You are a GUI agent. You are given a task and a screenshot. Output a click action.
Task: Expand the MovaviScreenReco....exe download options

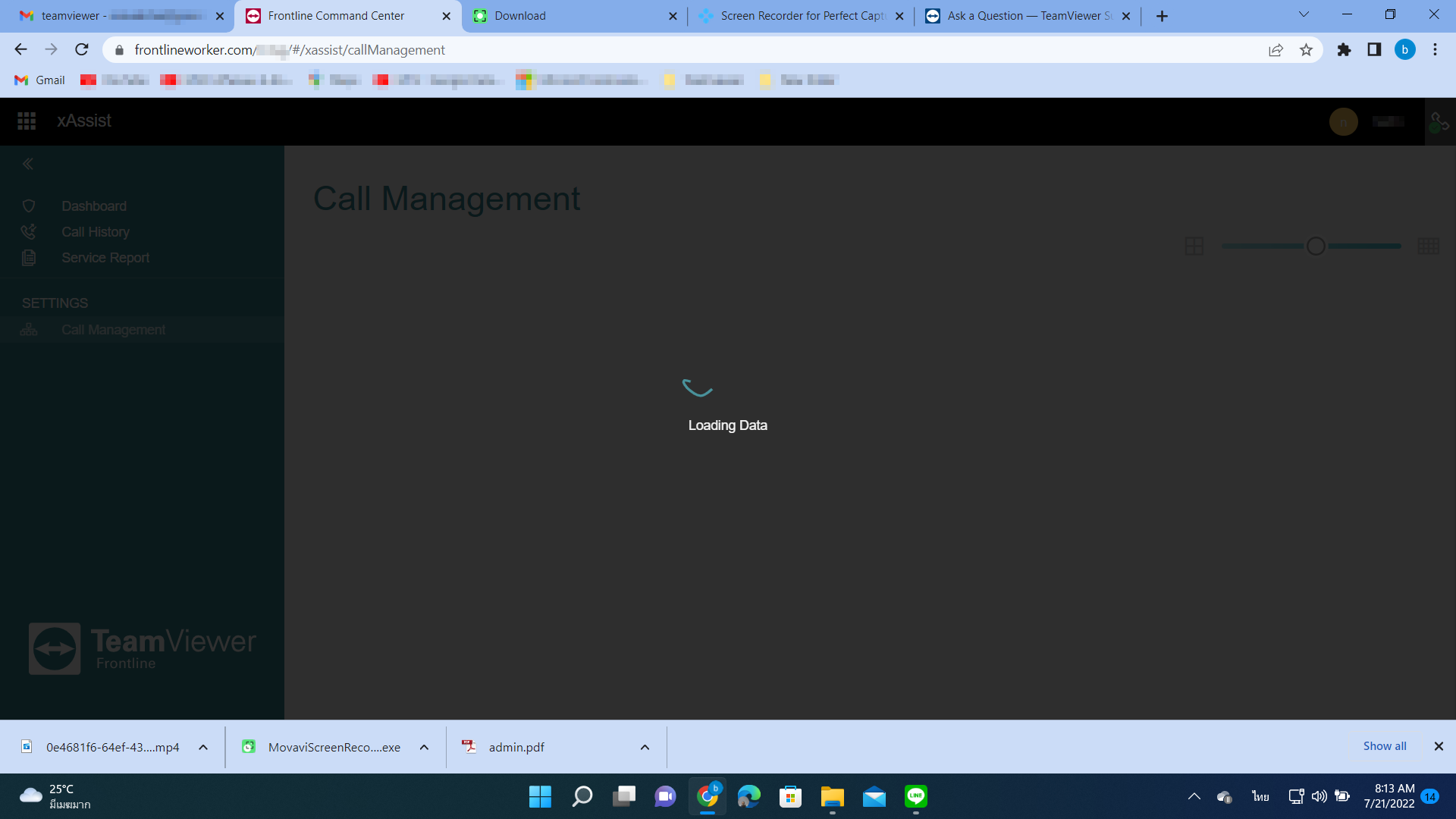click(424, 747)
